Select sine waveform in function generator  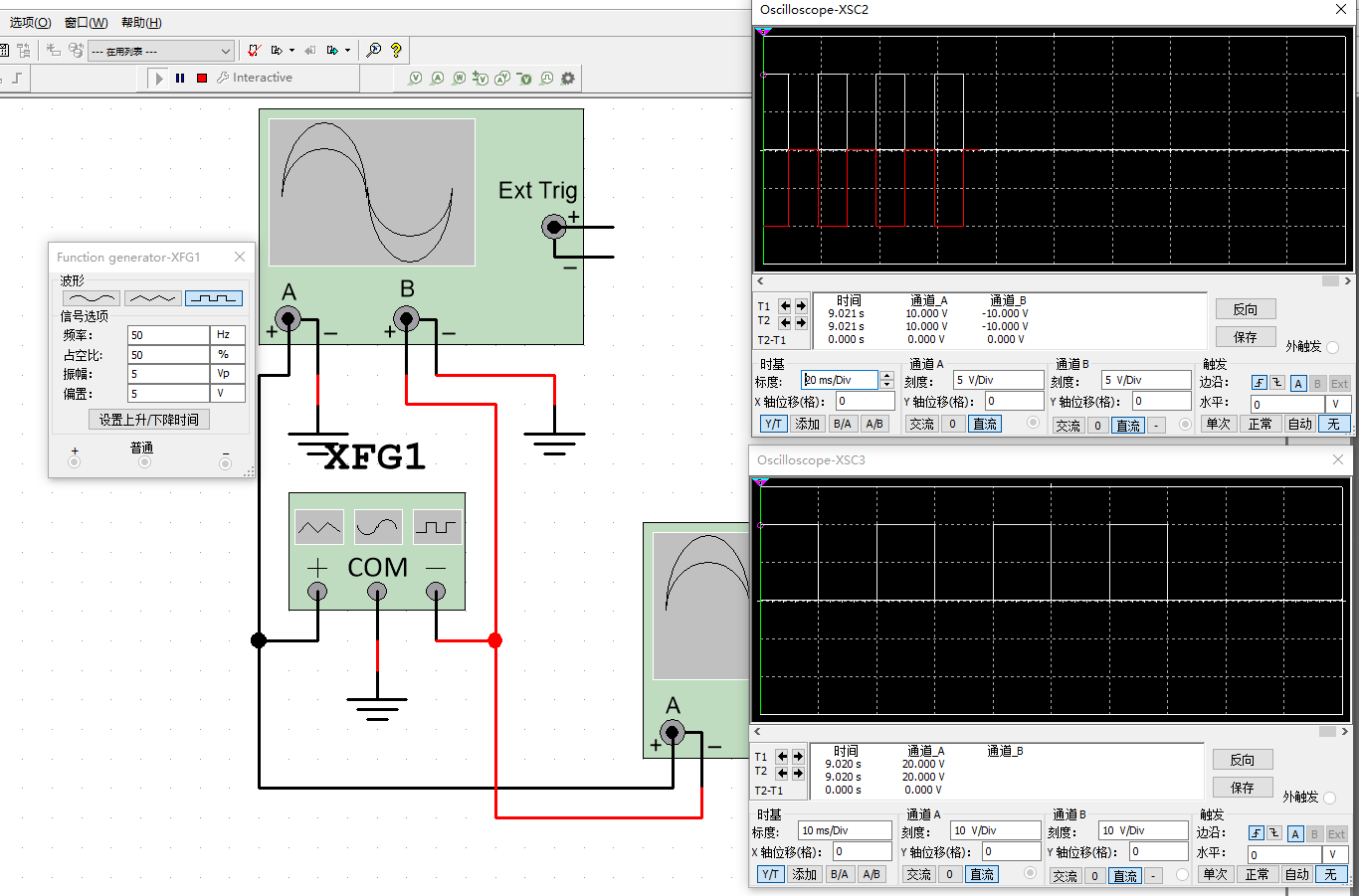coord(92,298)
